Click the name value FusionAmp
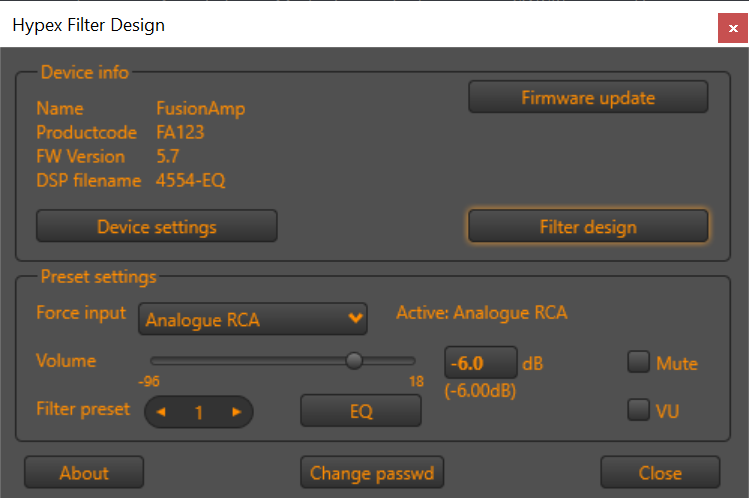Image resolution: width=749 pixels, height=498 pixels. (201, 108)
